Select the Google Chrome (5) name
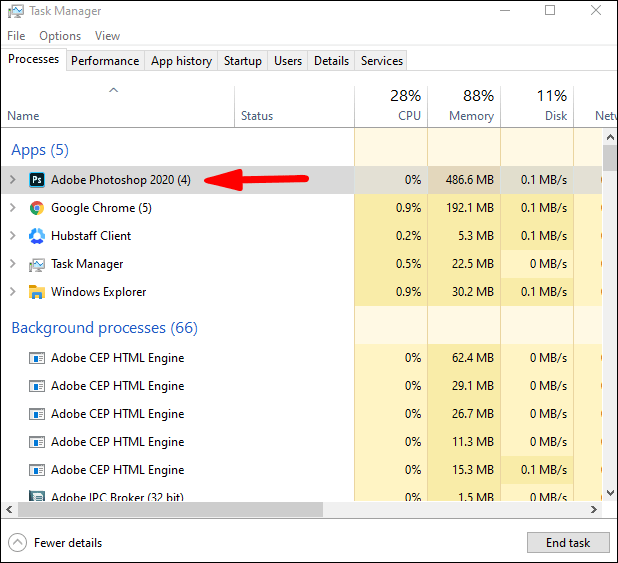The image size is (618, 563). click(101, 208)
